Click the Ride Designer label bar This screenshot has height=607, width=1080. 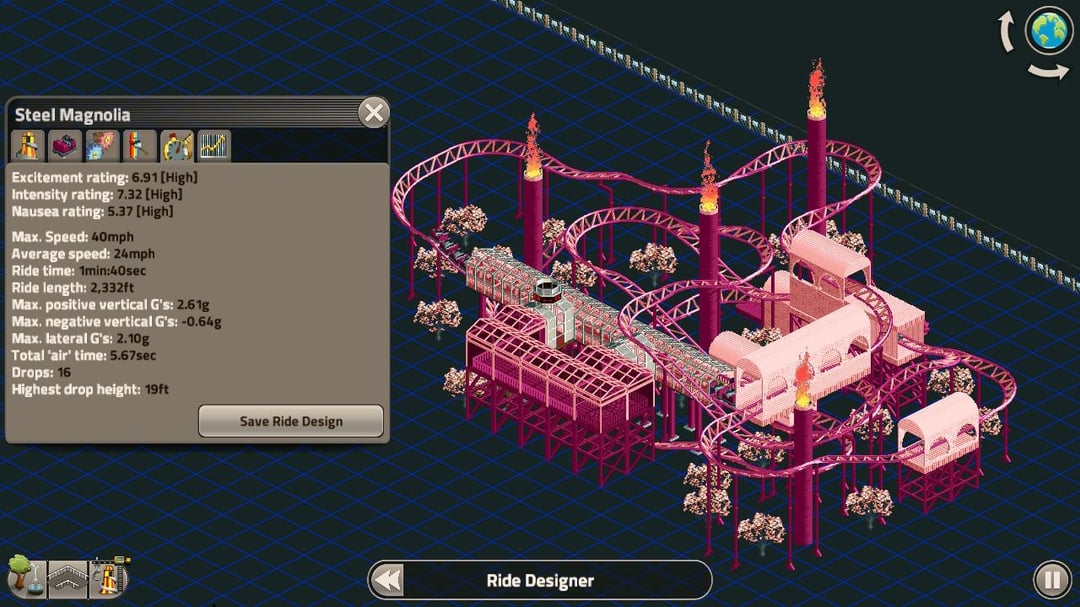tap(540, 580)
